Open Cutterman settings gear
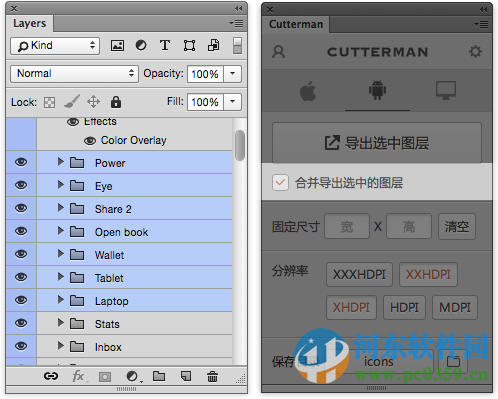 tap(475, 52)
